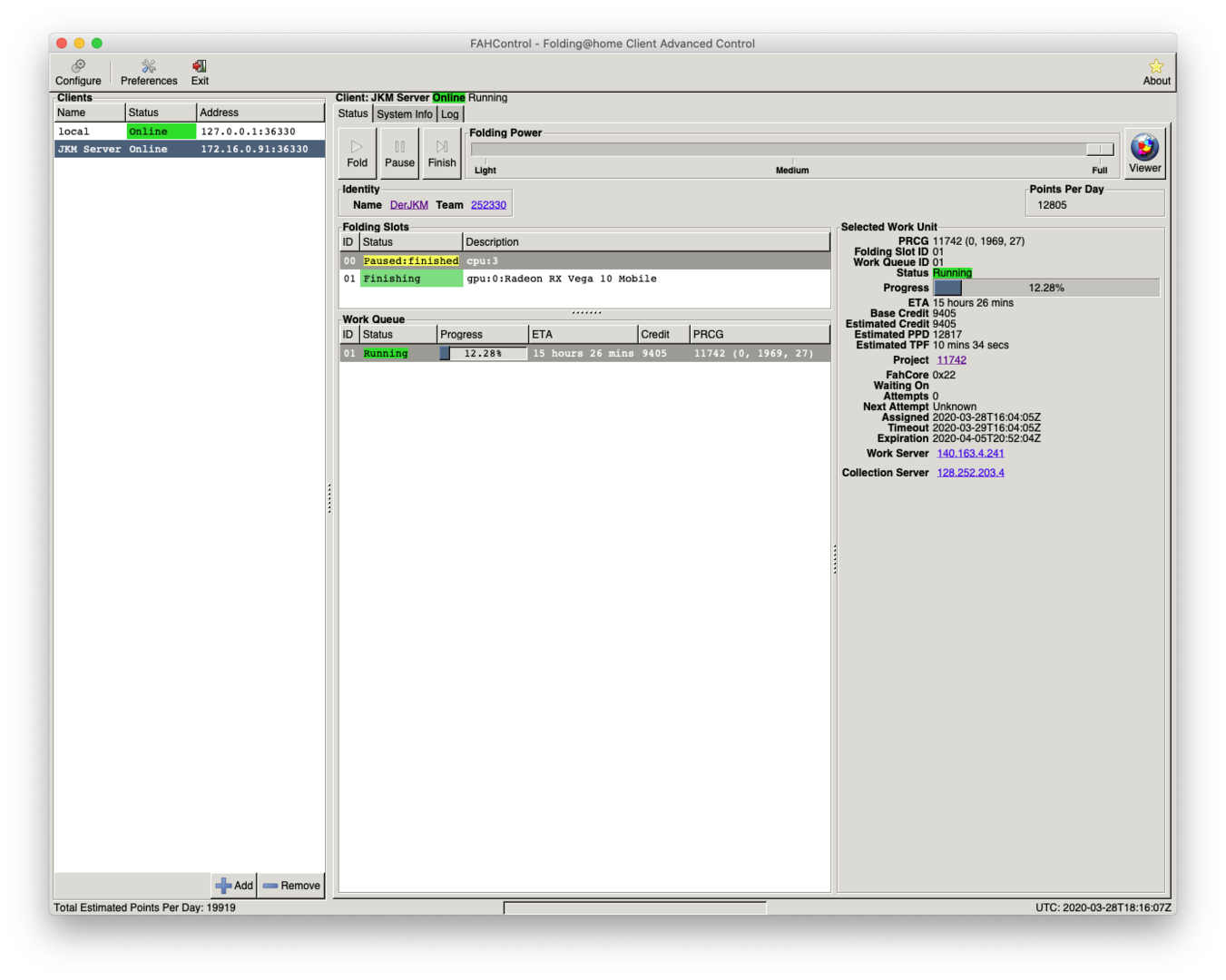Click work server IP 140.163.4.241
1226x980 pixels.
970,454
